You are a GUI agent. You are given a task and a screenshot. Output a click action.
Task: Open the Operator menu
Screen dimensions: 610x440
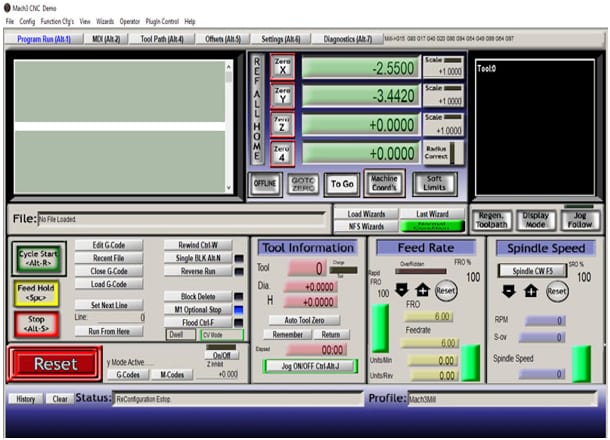click(x=130, y=21)
